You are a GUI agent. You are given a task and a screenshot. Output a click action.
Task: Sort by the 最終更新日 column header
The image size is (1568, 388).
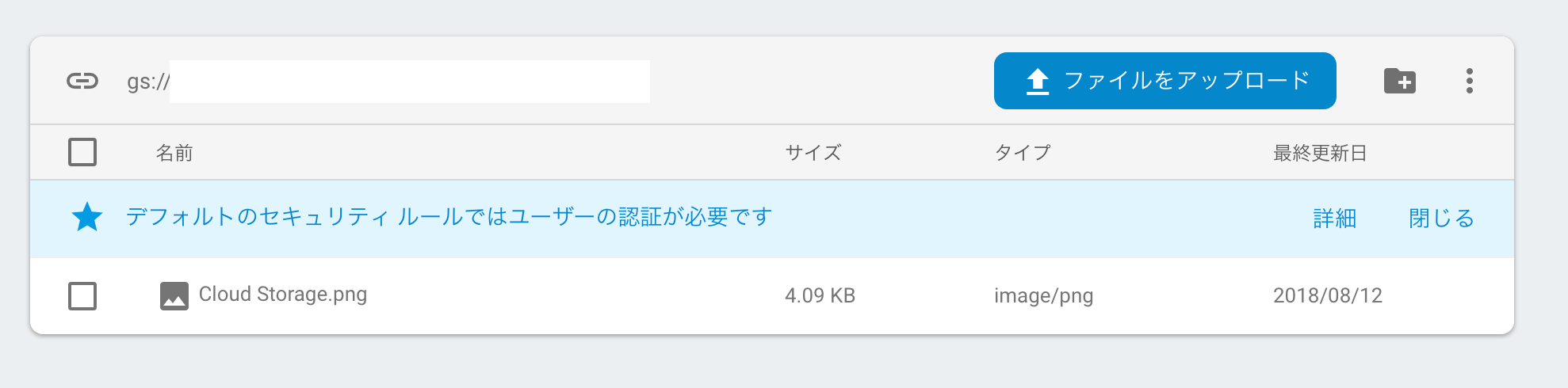[x=1320, y=153]
